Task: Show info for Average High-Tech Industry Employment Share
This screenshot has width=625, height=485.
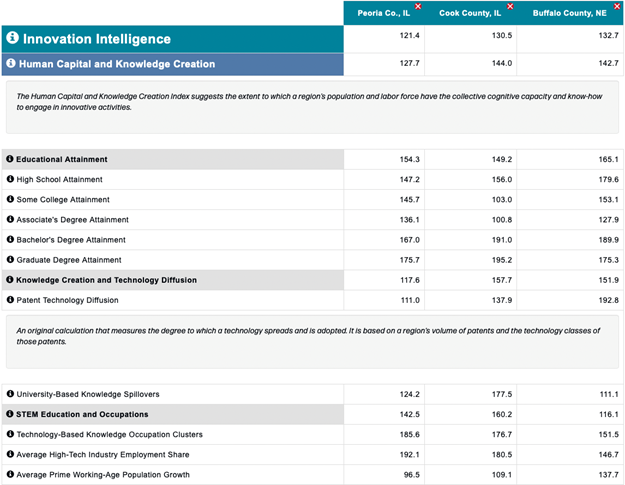Action: coord(10,454)
